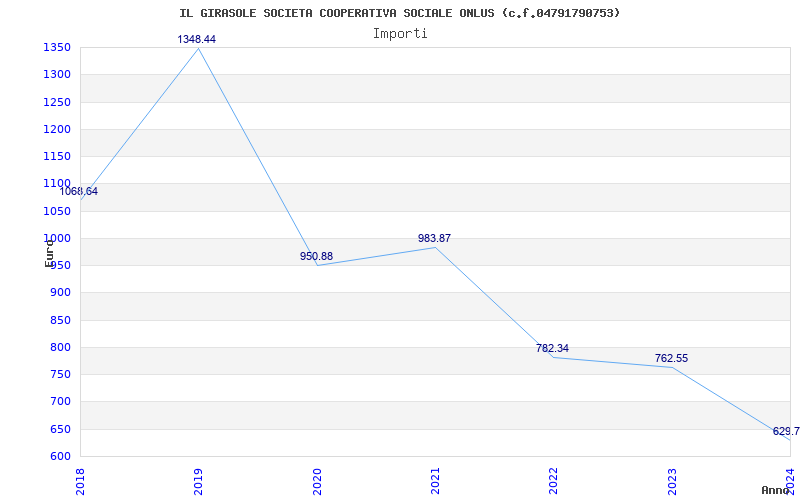This screenshot has height=500, width=800.
Task: Click the 629.7 end point label
Action: click(786, 432)
